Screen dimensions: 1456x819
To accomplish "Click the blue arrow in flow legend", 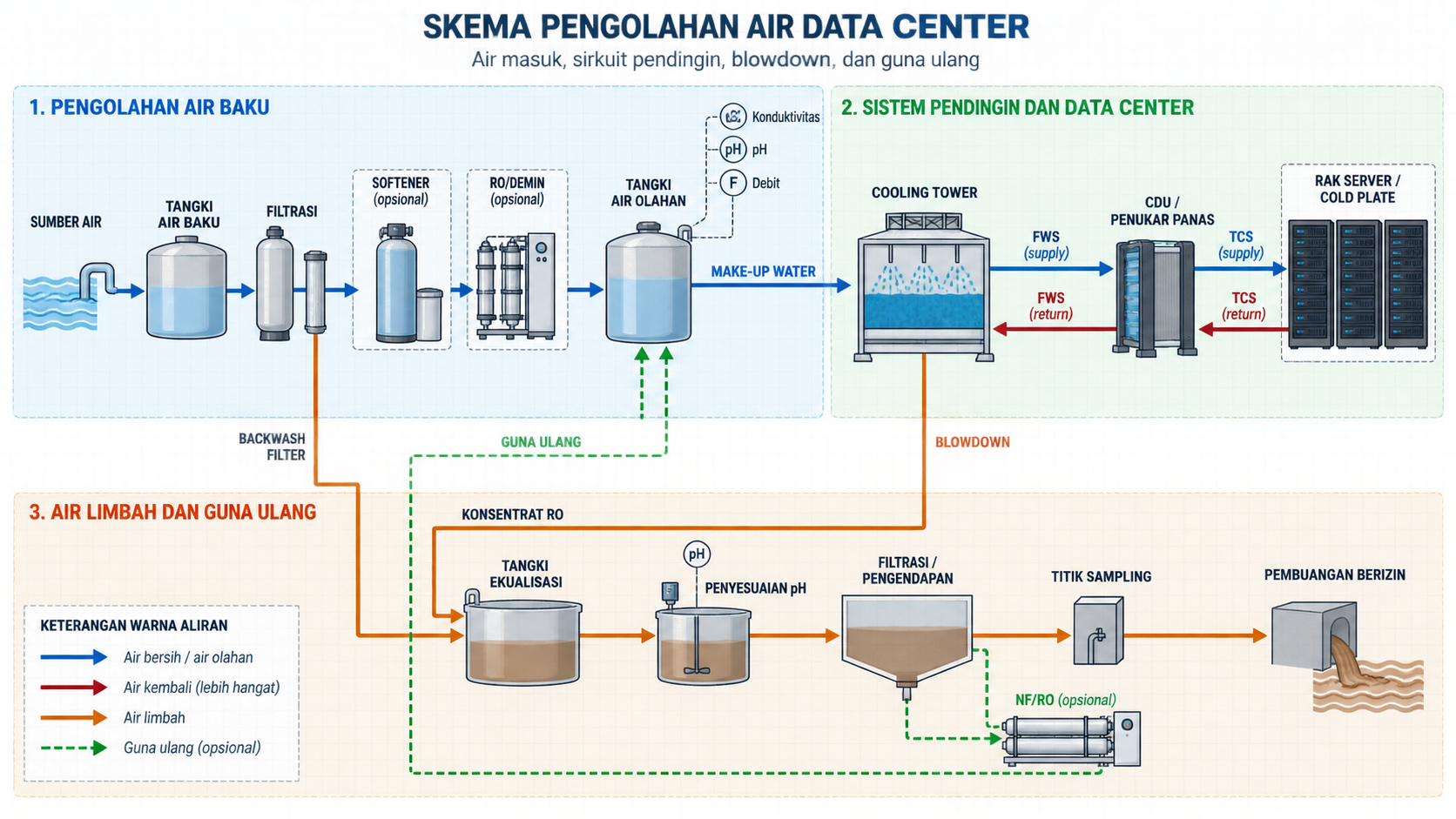I will (74, 657).
